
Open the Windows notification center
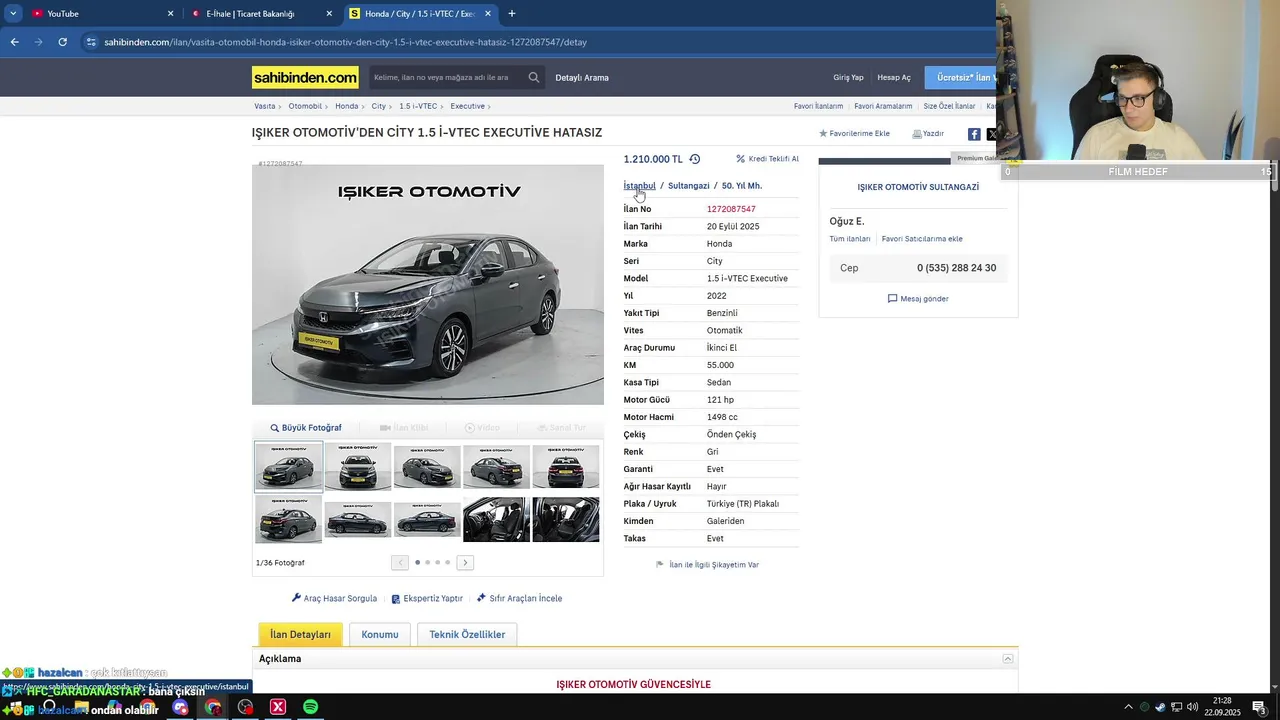click(x=1258, y=707)
